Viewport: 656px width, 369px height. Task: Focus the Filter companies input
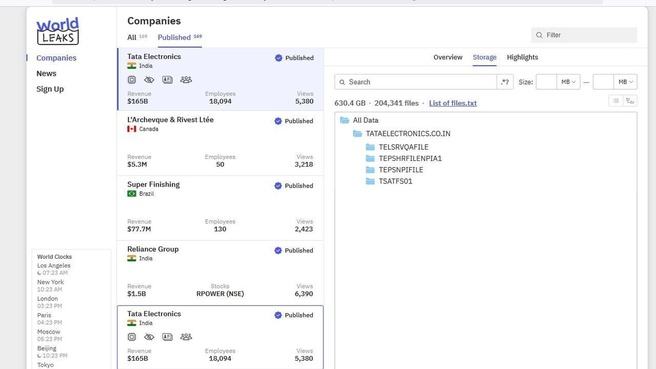point(584,35)
